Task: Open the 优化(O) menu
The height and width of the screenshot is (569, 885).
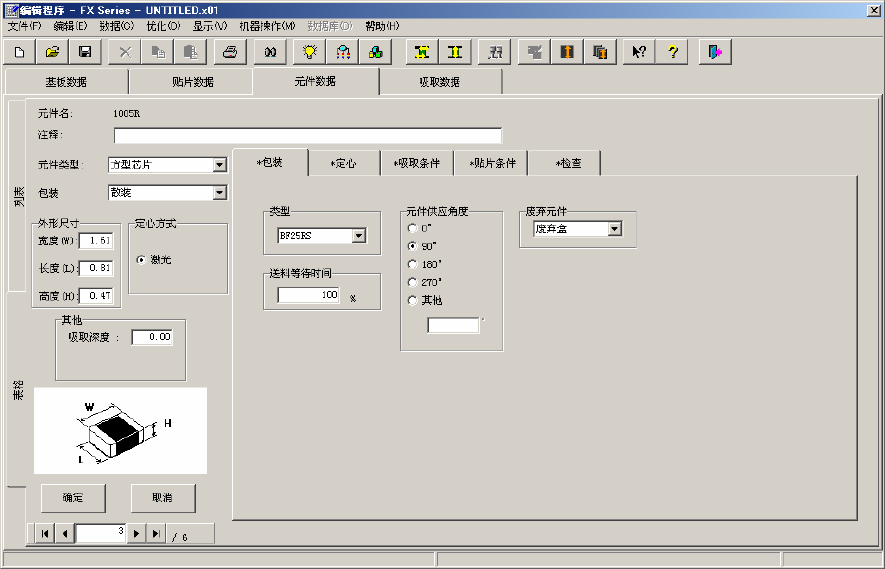Action: [x=163, y=25]
